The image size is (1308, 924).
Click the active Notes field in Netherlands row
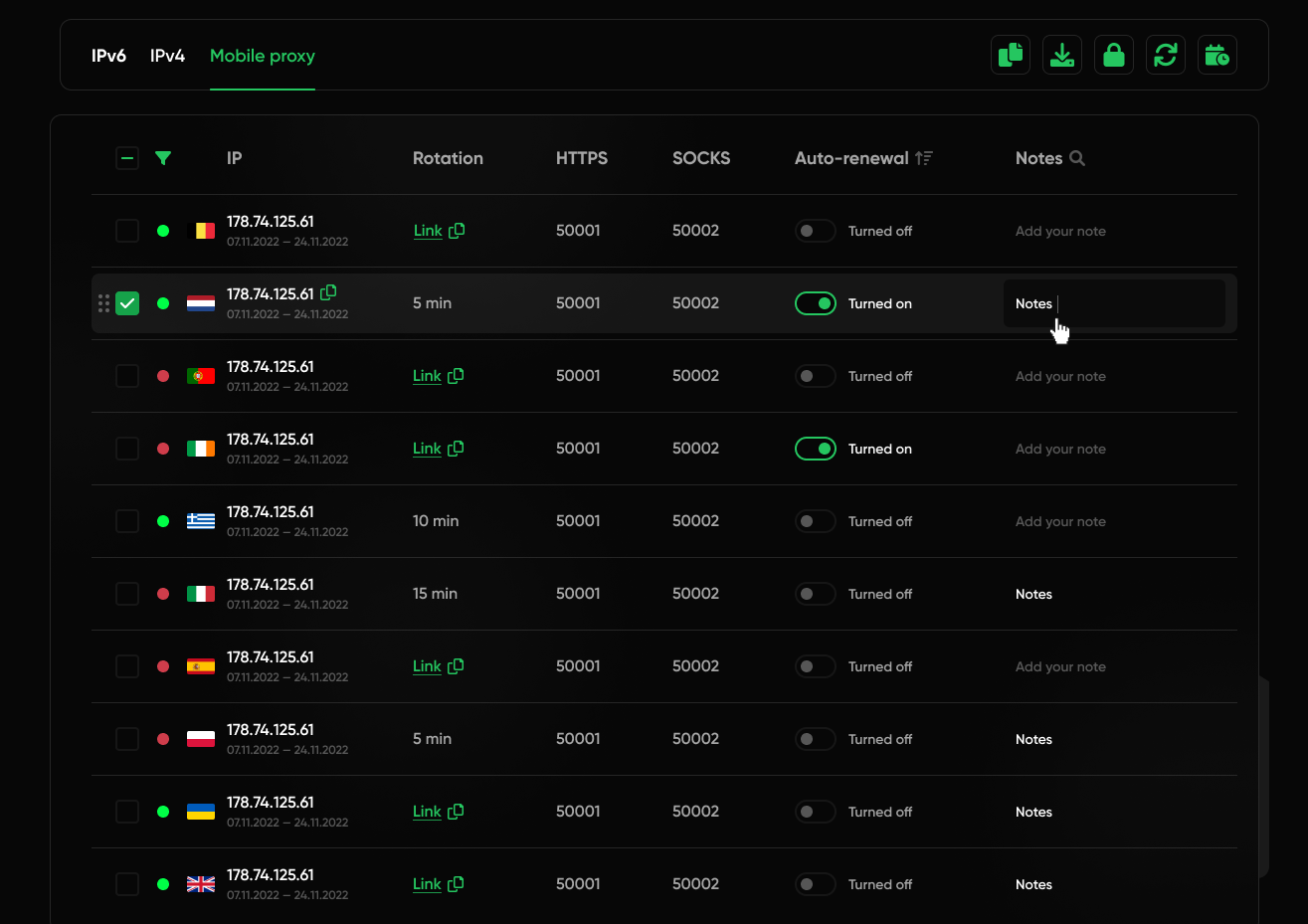(x=1114, y=303)
